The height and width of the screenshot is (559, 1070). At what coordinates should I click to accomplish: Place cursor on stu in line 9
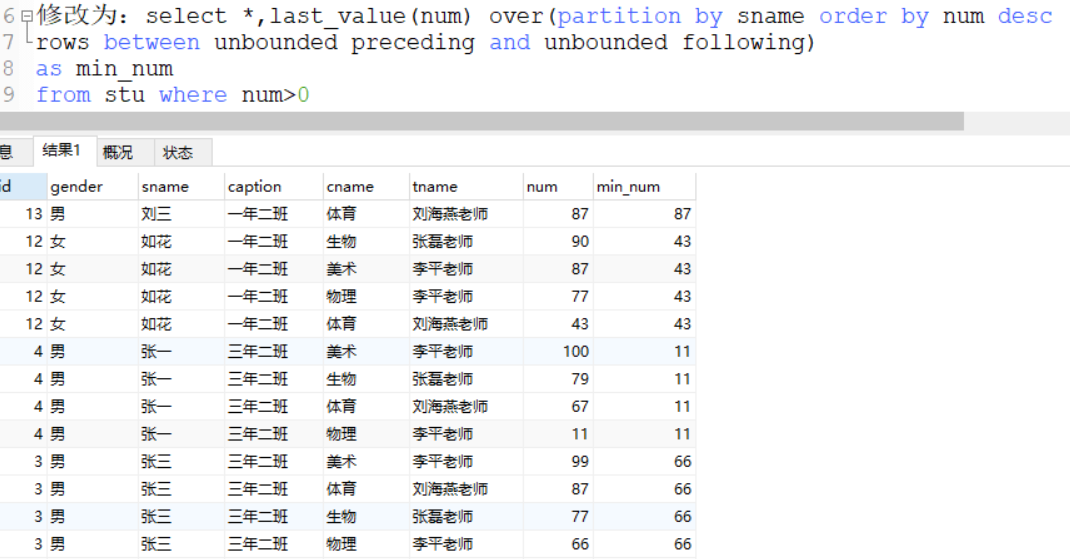124,95
